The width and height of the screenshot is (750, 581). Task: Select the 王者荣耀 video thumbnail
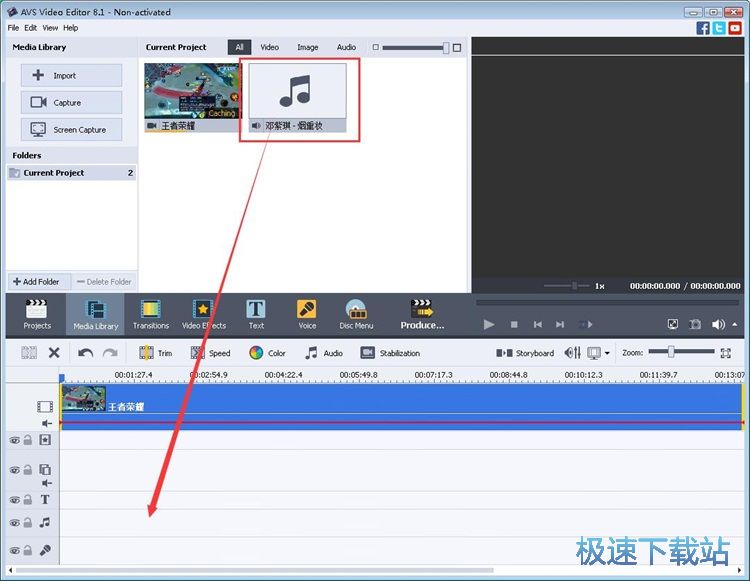click(193, 98)
